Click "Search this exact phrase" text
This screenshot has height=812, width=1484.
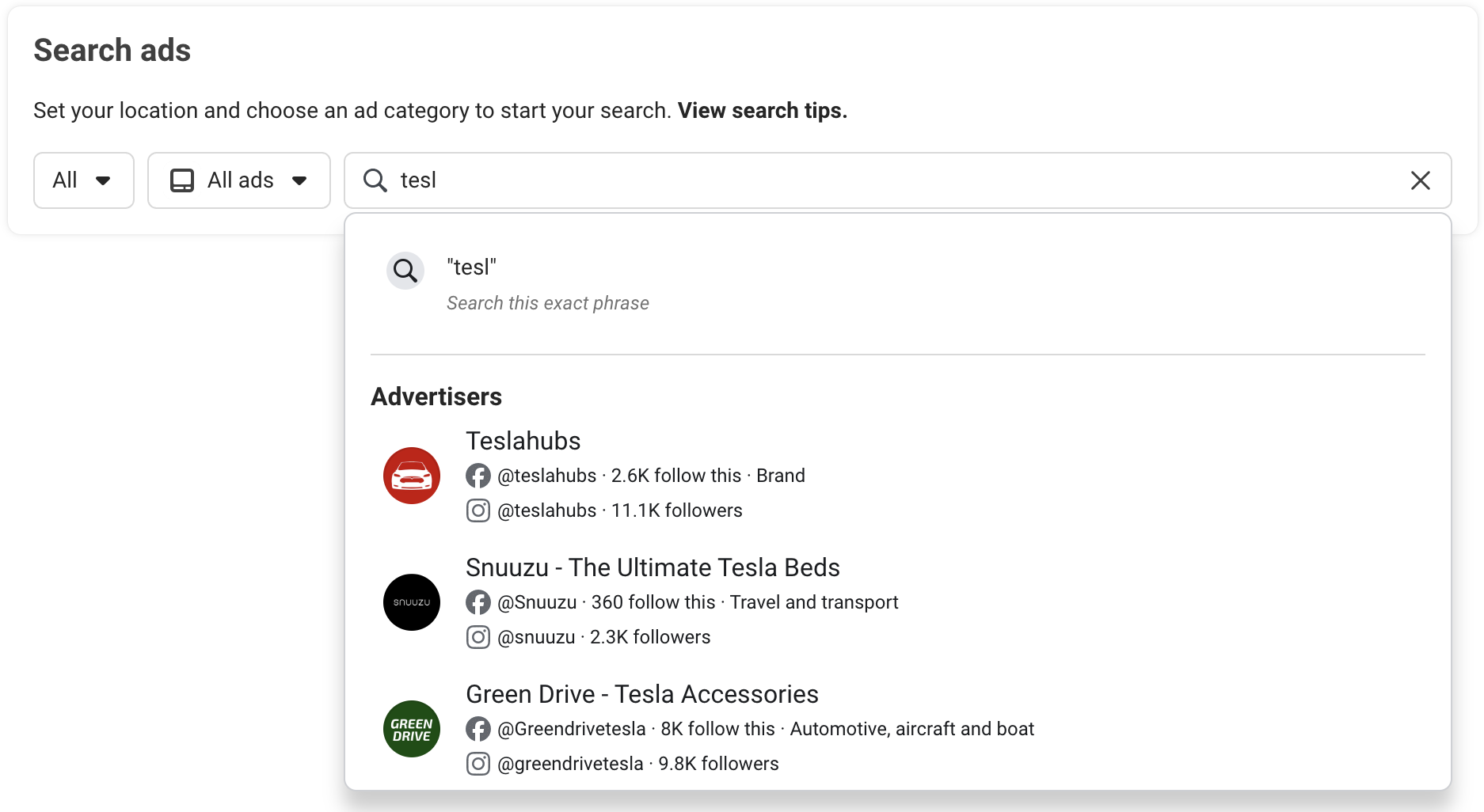pos(548,303)
